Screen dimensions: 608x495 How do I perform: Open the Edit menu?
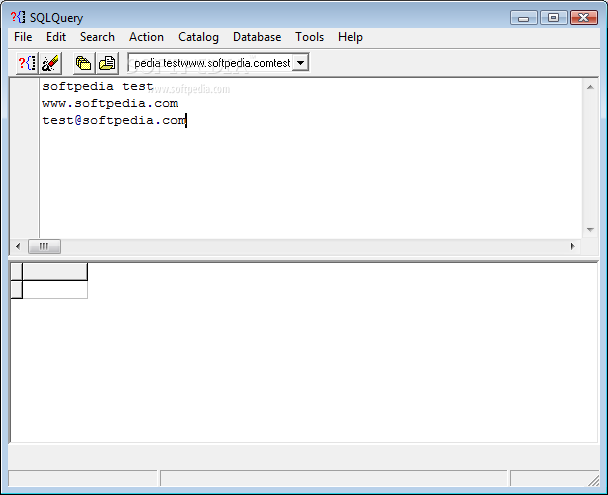pyautogui.click(x=56, y=37)
